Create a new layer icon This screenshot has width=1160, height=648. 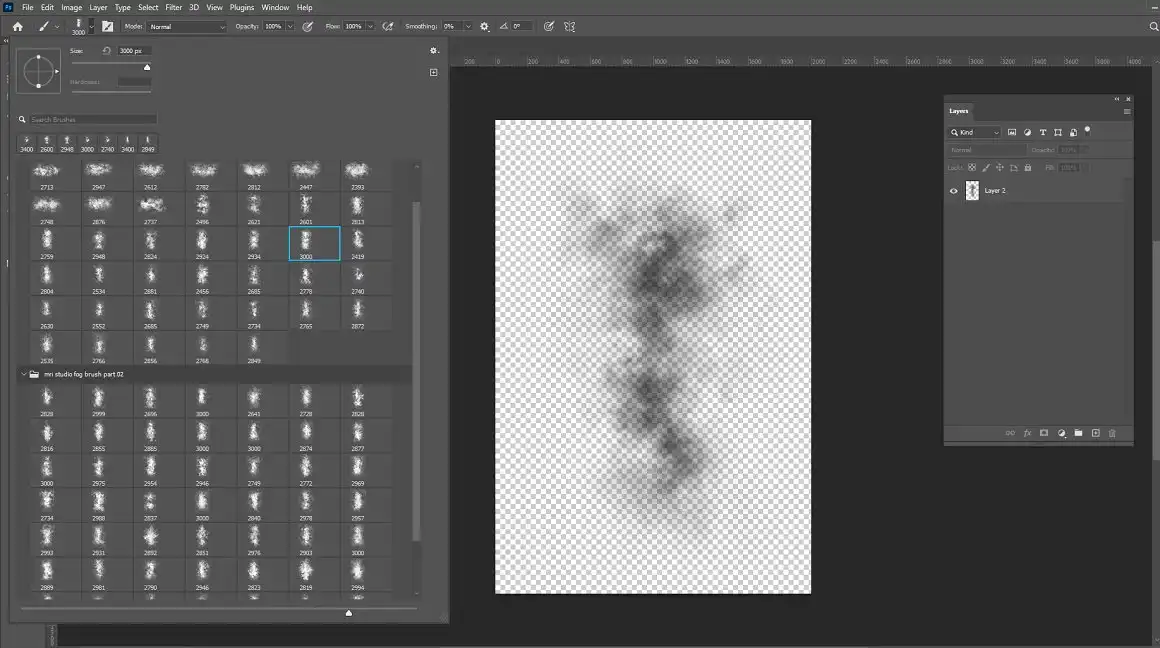pos(1096,433)
